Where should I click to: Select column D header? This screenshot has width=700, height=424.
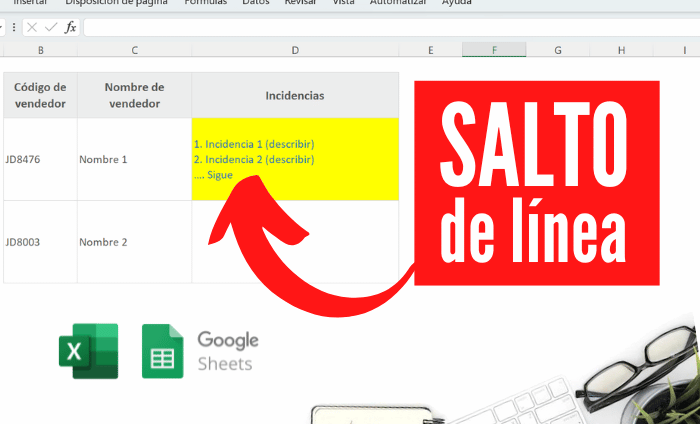click(x=295, y=50)
